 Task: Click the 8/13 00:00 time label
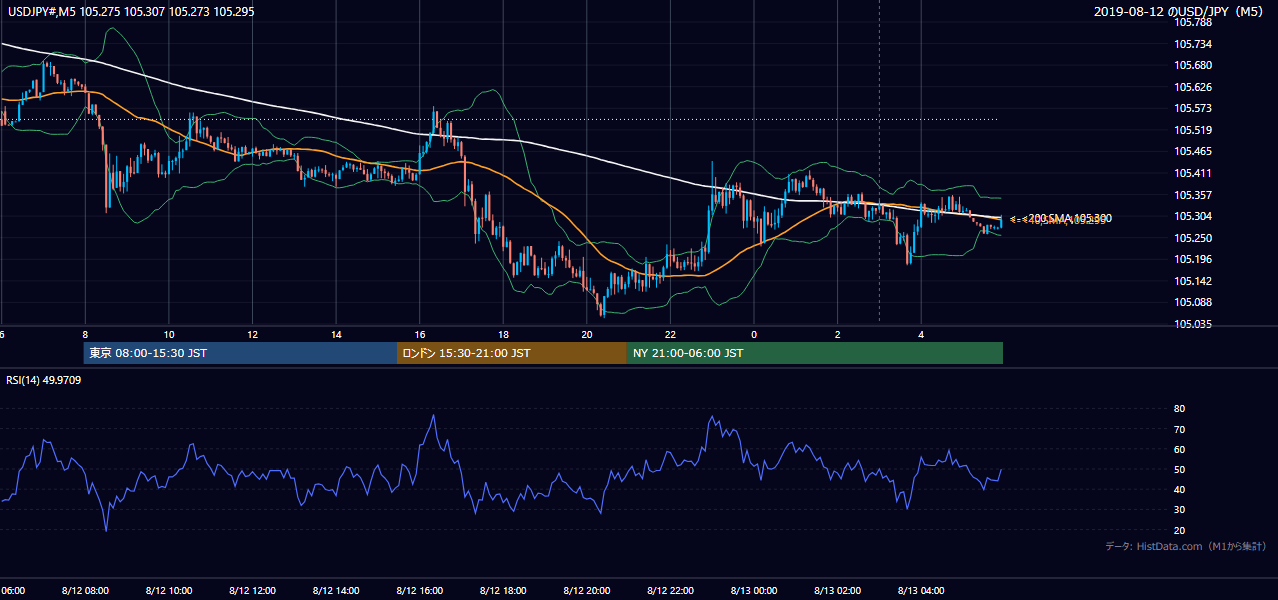(x=754, y=590)
